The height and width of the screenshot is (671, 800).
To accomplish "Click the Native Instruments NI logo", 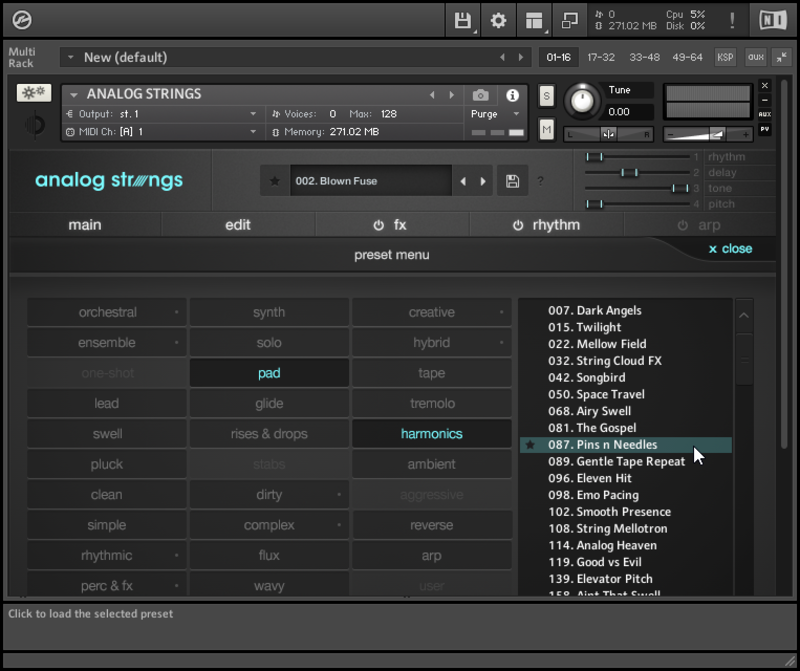I will [773, 20].
